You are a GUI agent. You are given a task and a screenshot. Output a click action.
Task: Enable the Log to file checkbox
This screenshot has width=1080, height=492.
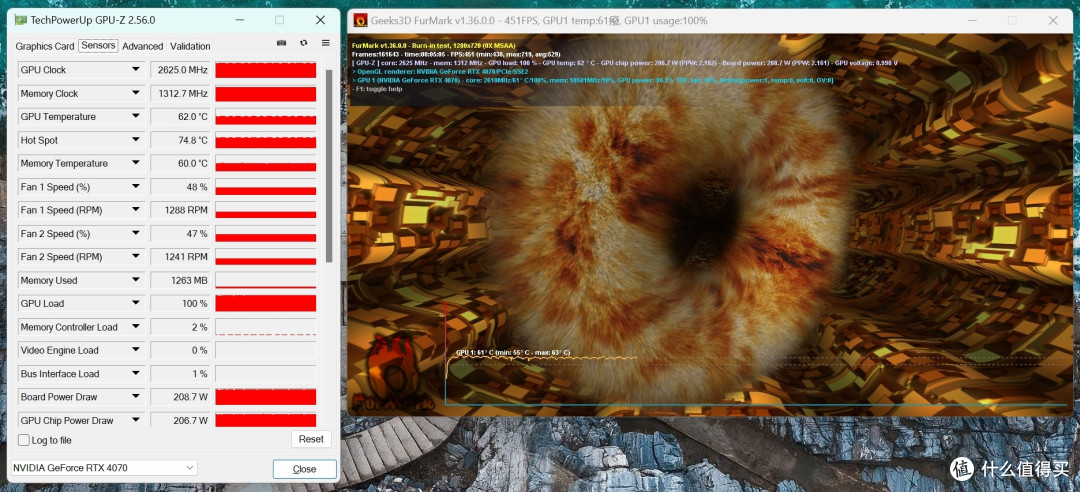pos(24,440)
